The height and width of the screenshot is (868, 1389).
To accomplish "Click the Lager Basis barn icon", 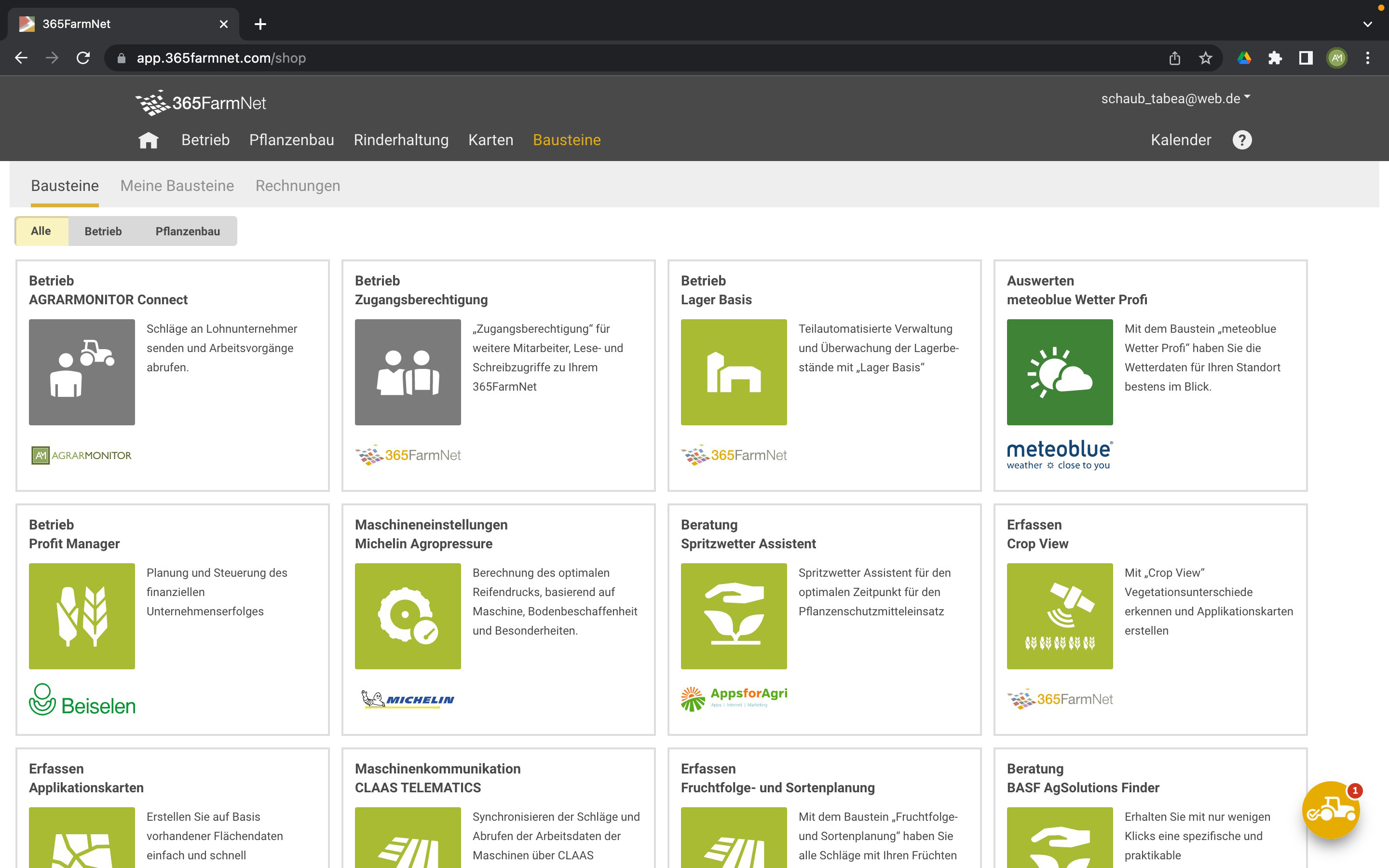I will point(734,372).
